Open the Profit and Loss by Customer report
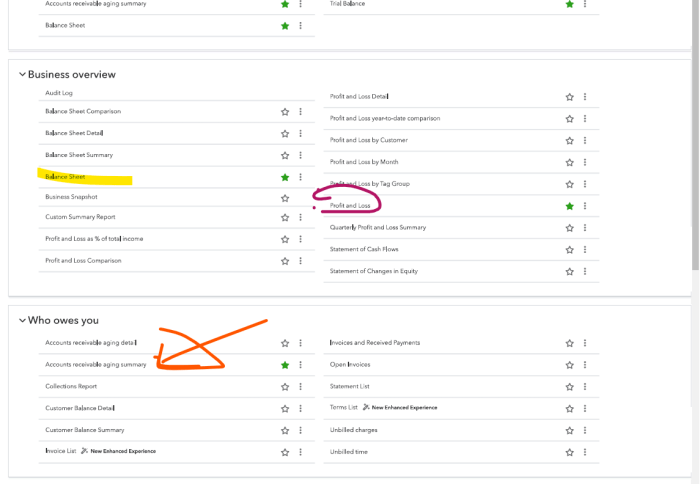Viewport: 700px width, 484px height. 368,140
